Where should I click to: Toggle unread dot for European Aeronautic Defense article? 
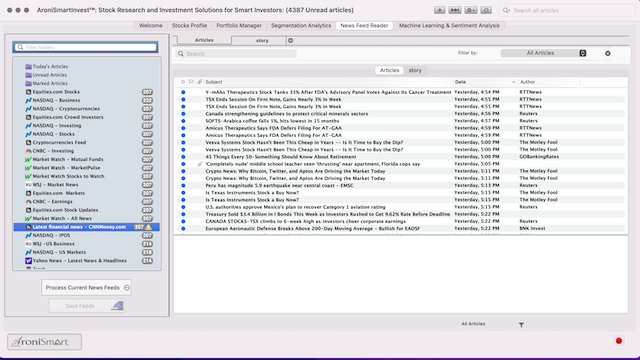[183, 229]
